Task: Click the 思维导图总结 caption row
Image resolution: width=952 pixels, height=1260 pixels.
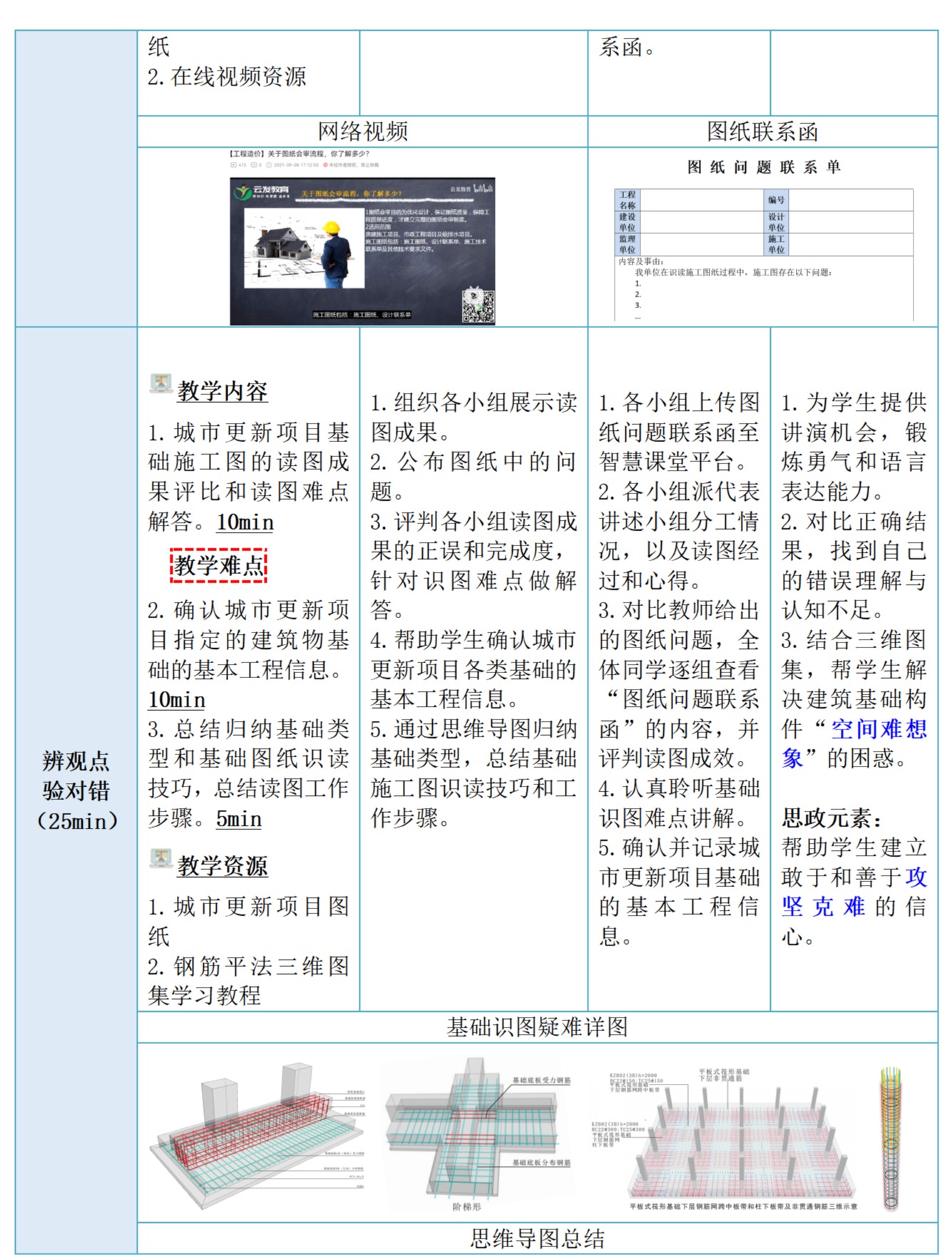Action: pos(538,1239)
